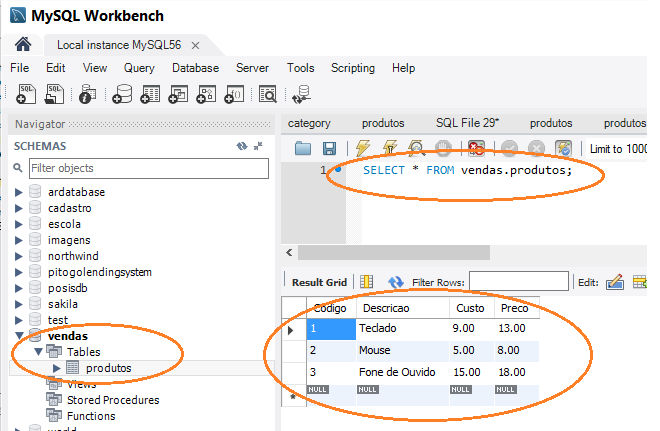The height and width of the screenshot is (431, 660).
Task: Go to the Workbench home screen icon
Action: [x=23, y=44]
